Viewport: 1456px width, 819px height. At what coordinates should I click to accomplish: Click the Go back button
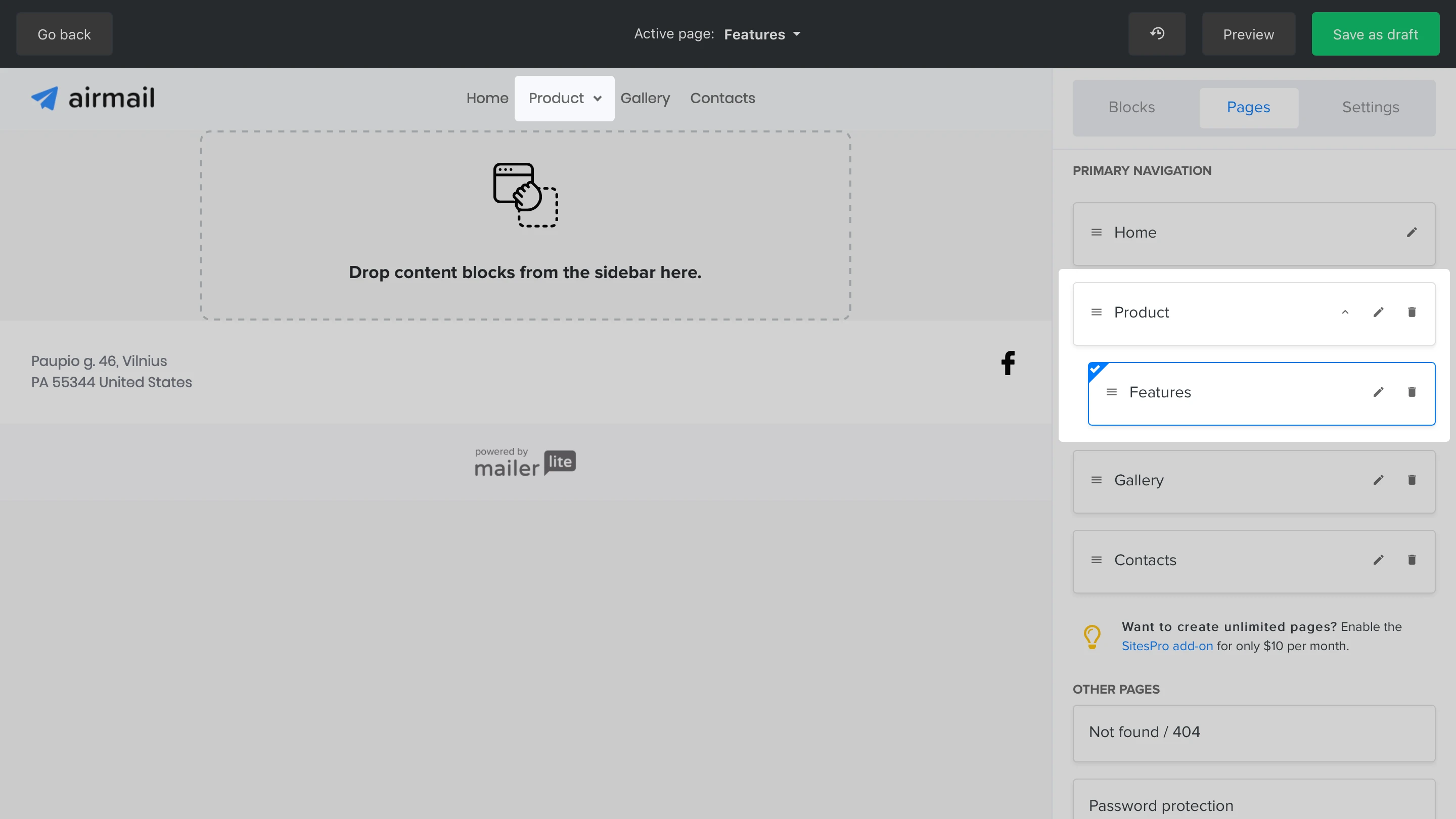(x=64, y=34)
